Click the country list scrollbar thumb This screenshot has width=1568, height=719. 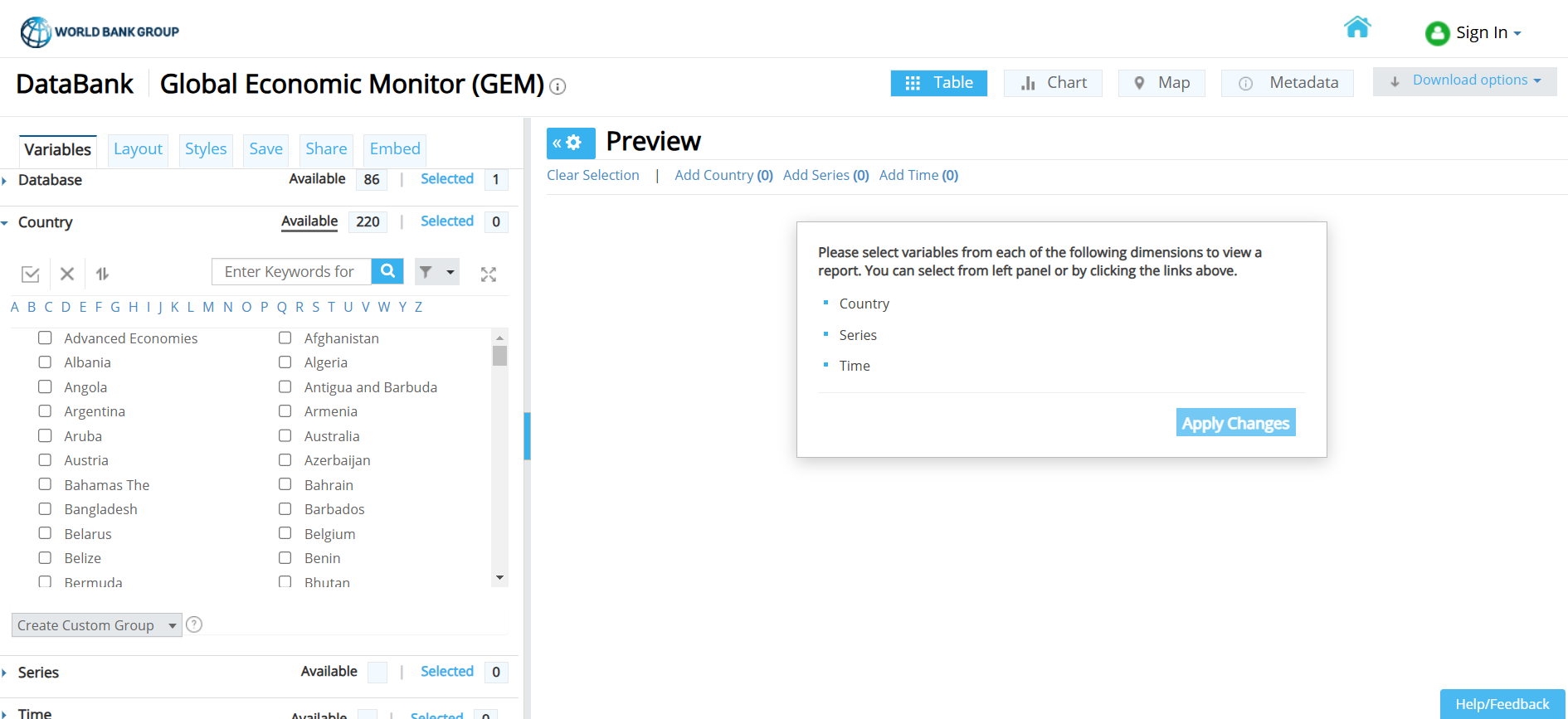499,356
